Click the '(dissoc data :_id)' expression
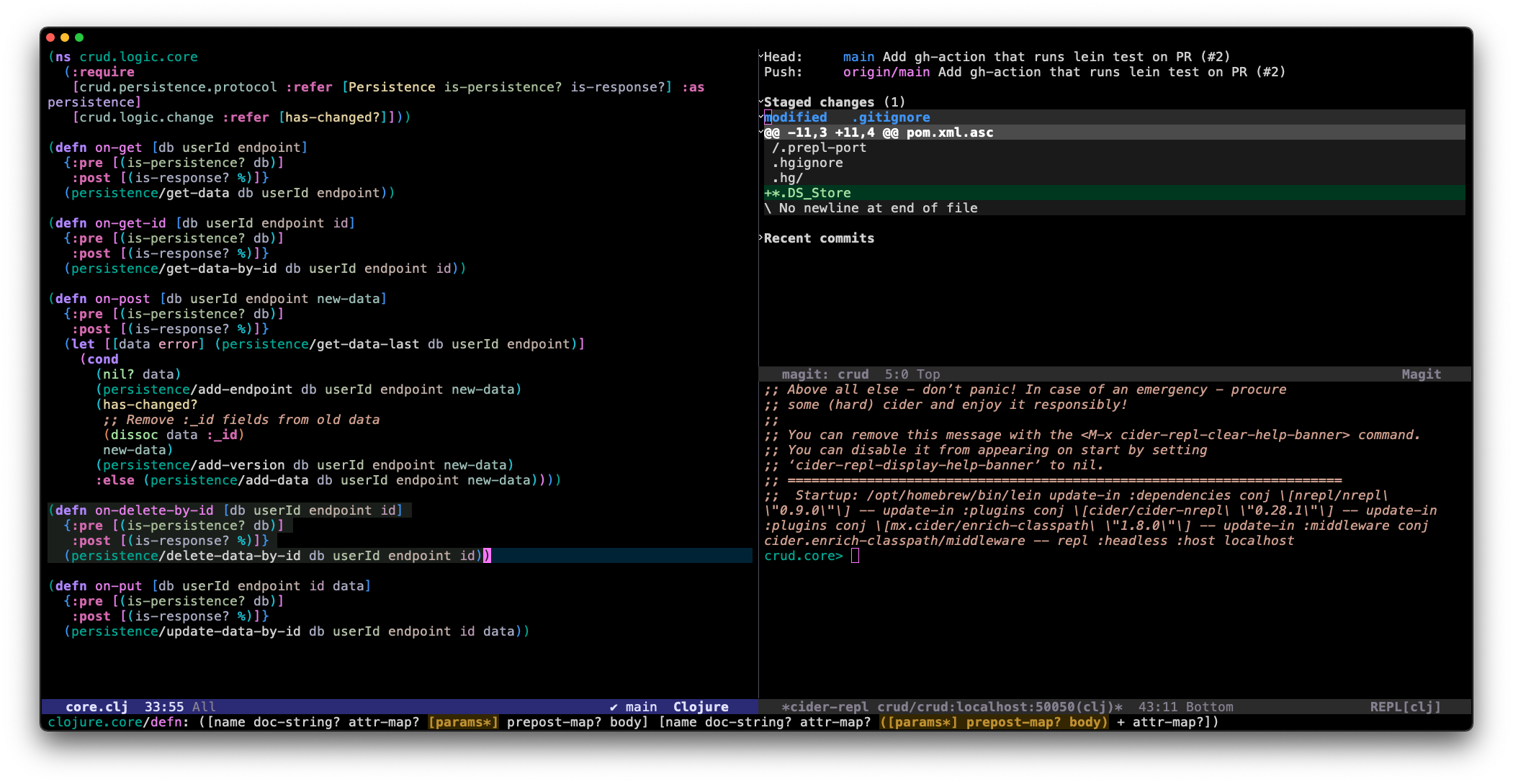Viewport: 1513px width, 784px height. (x=174, y=434)
